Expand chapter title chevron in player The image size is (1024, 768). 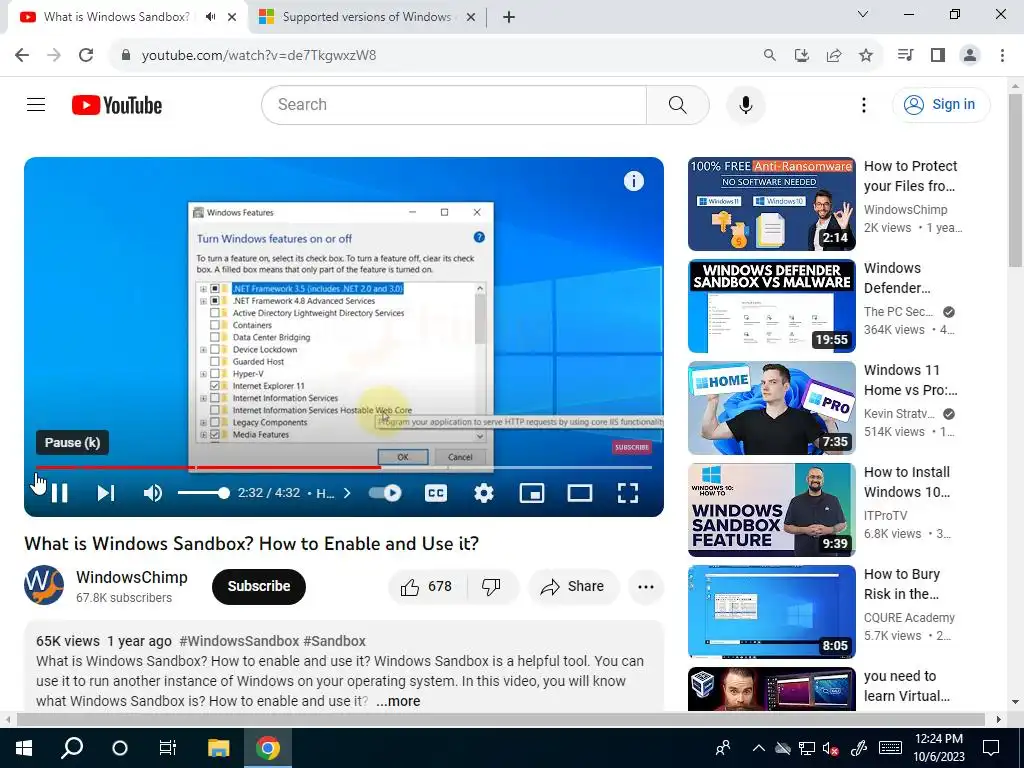(347, 493)
